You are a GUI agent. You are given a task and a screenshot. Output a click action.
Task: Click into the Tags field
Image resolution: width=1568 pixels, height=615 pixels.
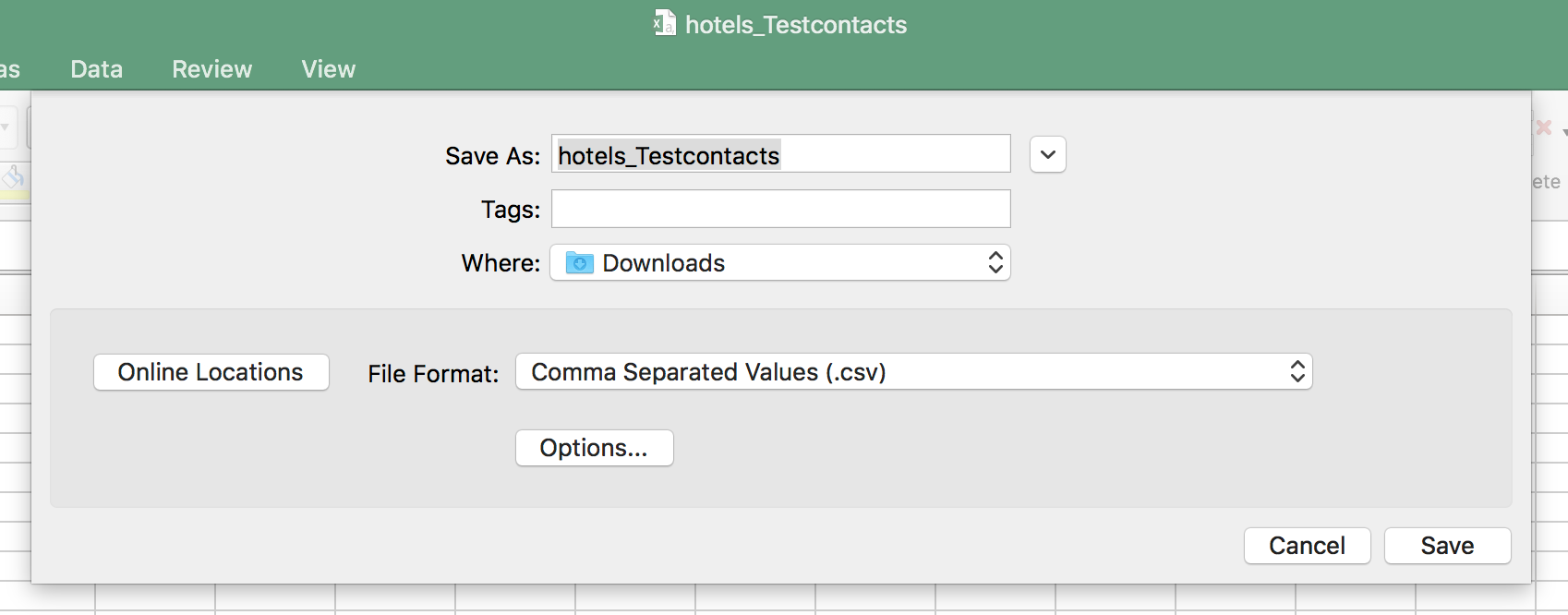pyautogui.click(x=780, y=209)
